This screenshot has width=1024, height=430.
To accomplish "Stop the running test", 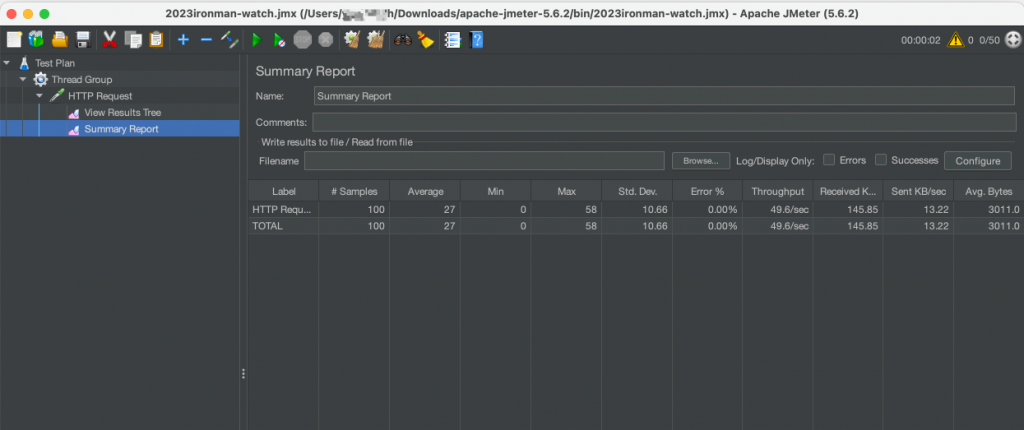I will [x=302, y=40].
